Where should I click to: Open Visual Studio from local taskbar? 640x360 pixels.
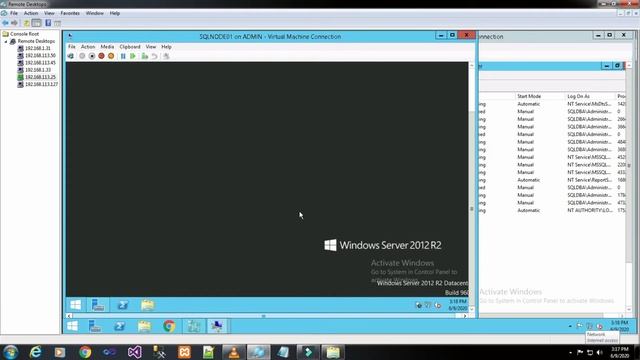(x=135, y=352)
